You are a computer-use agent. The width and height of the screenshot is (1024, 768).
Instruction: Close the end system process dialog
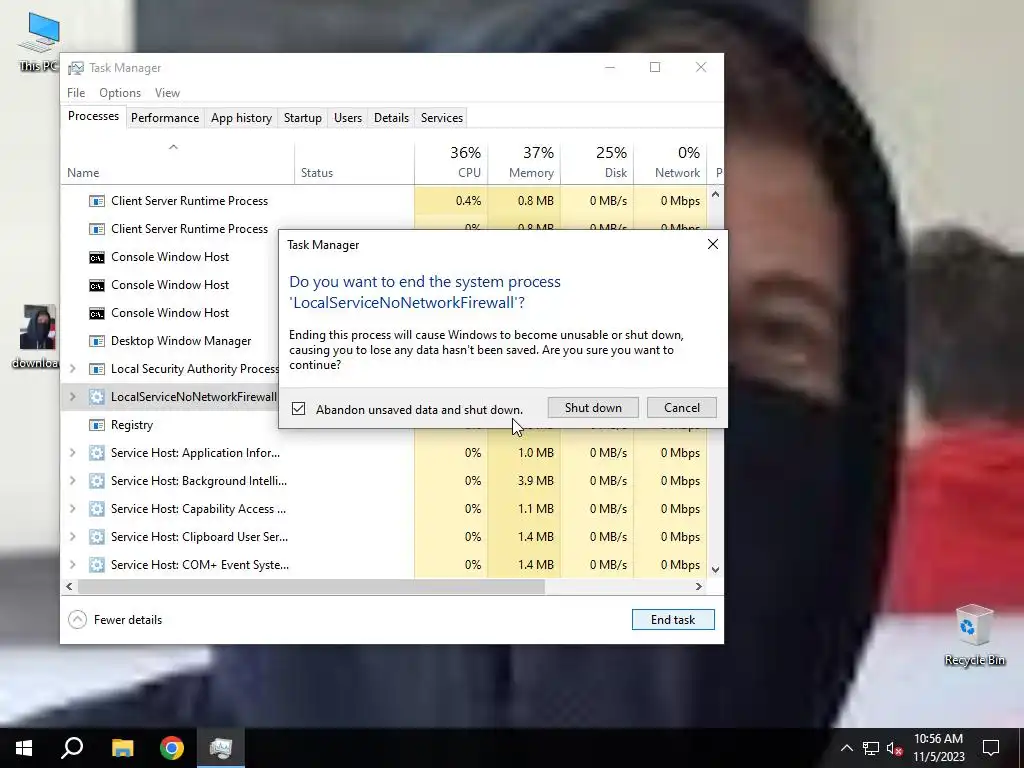[712, 244]
